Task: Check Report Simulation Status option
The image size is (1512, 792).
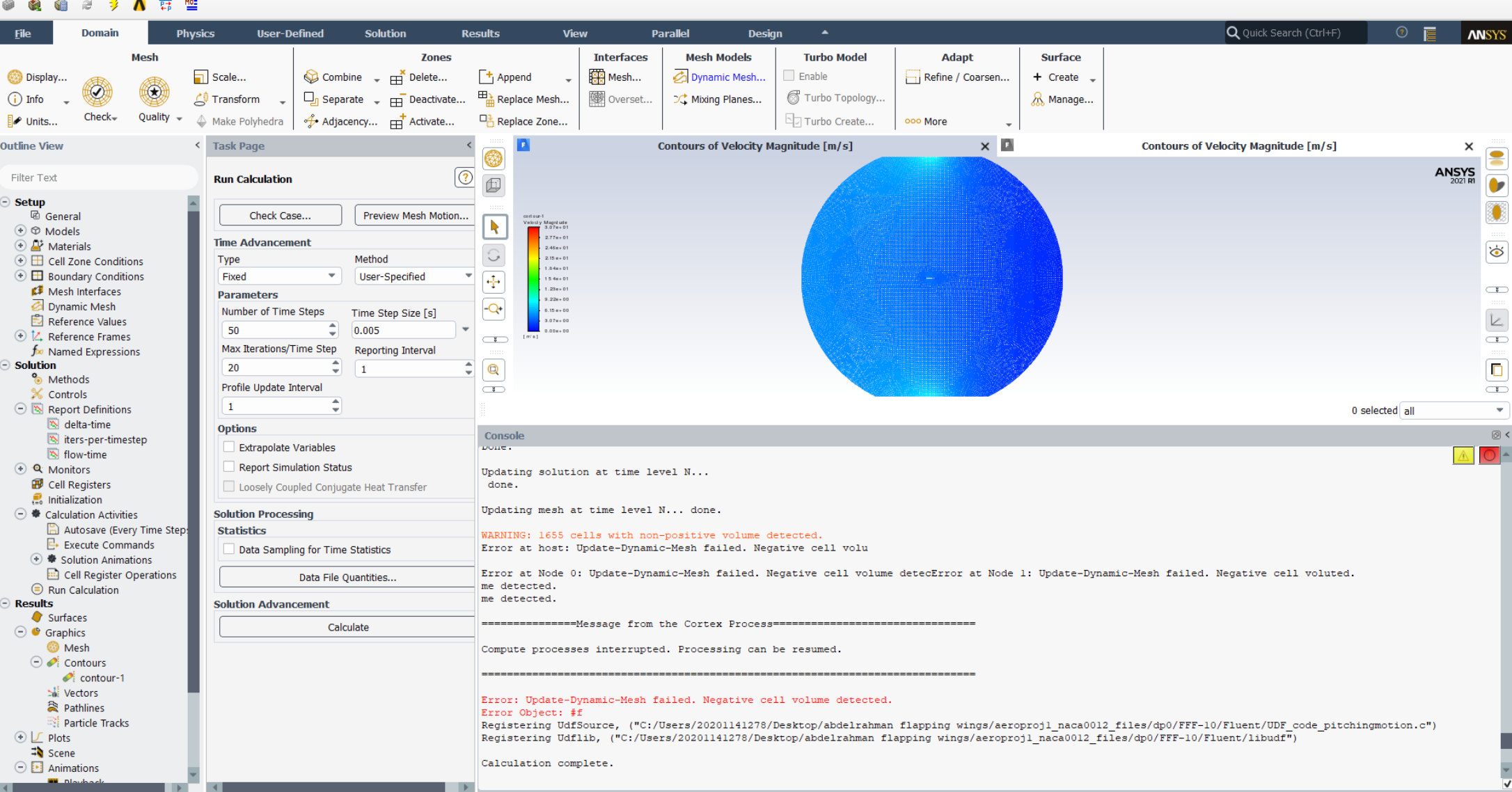Action: pyautogui.click(x=229, y=467)
